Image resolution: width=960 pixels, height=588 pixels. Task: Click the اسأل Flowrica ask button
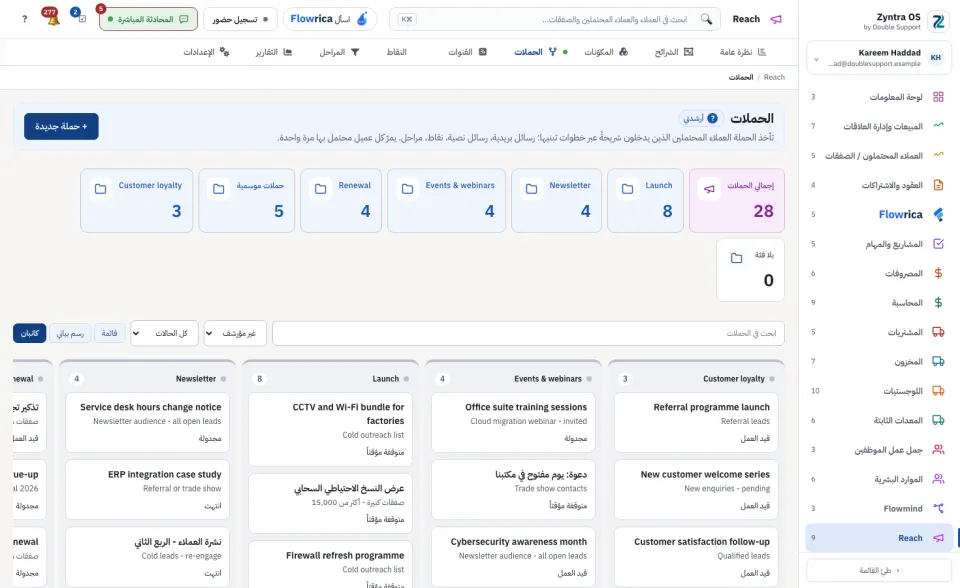click(329, 19)
